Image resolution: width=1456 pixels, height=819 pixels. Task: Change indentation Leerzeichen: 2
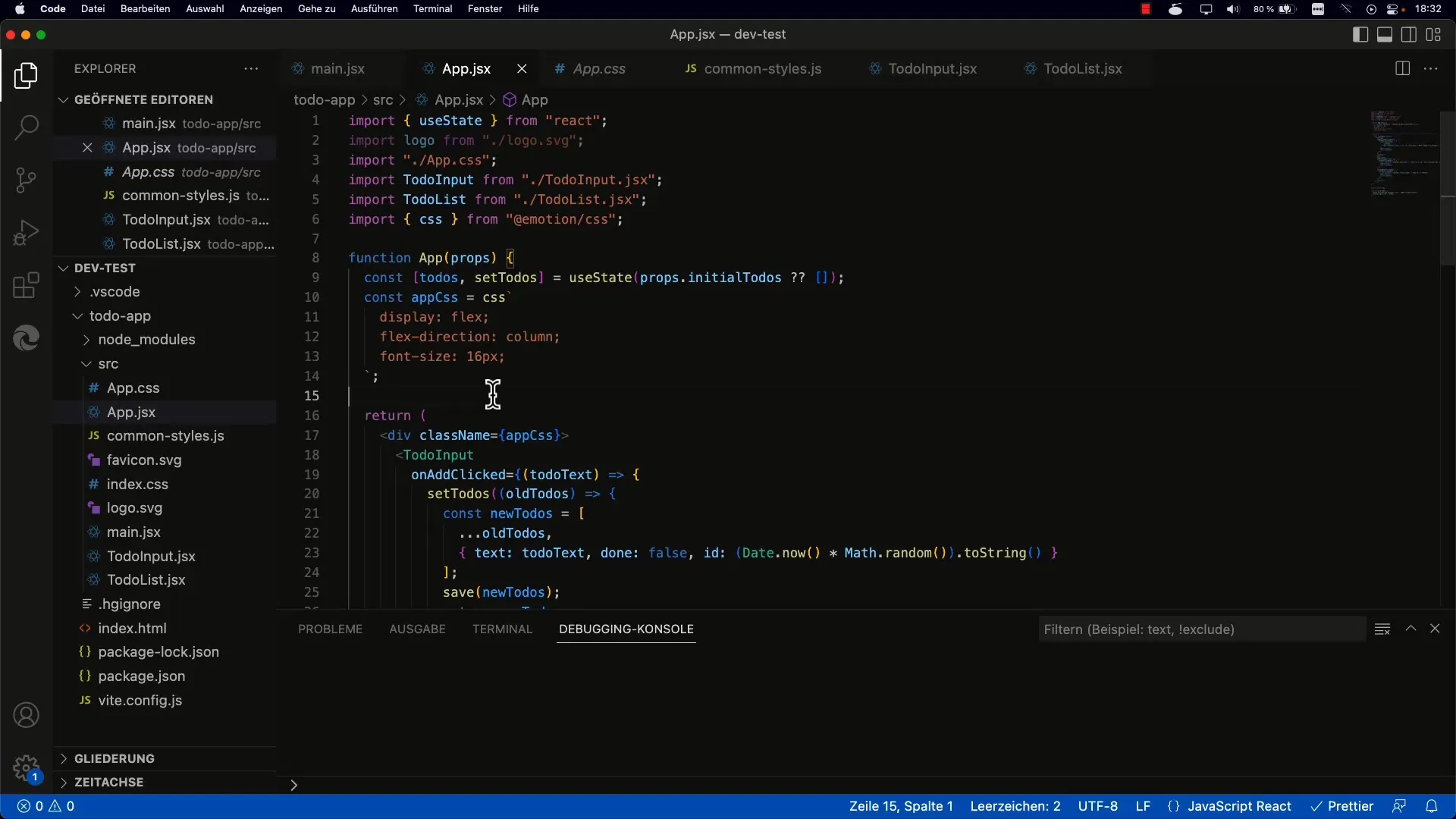pos(1015,806)
